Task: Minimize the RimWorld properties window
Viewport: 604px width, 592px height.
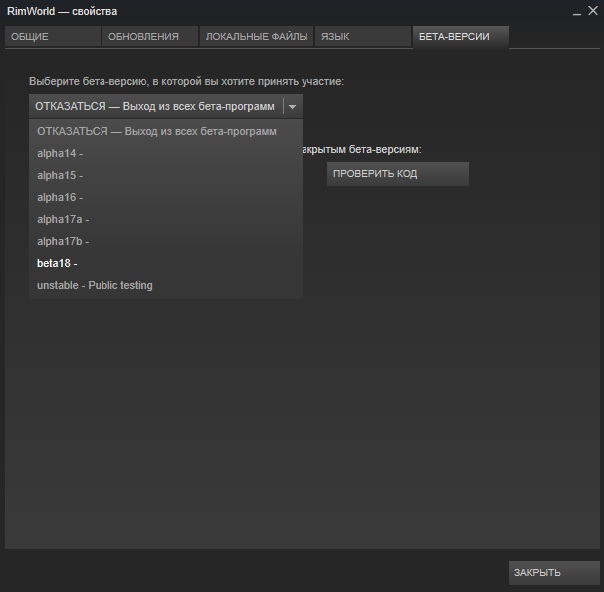Action: coord(577,12)
